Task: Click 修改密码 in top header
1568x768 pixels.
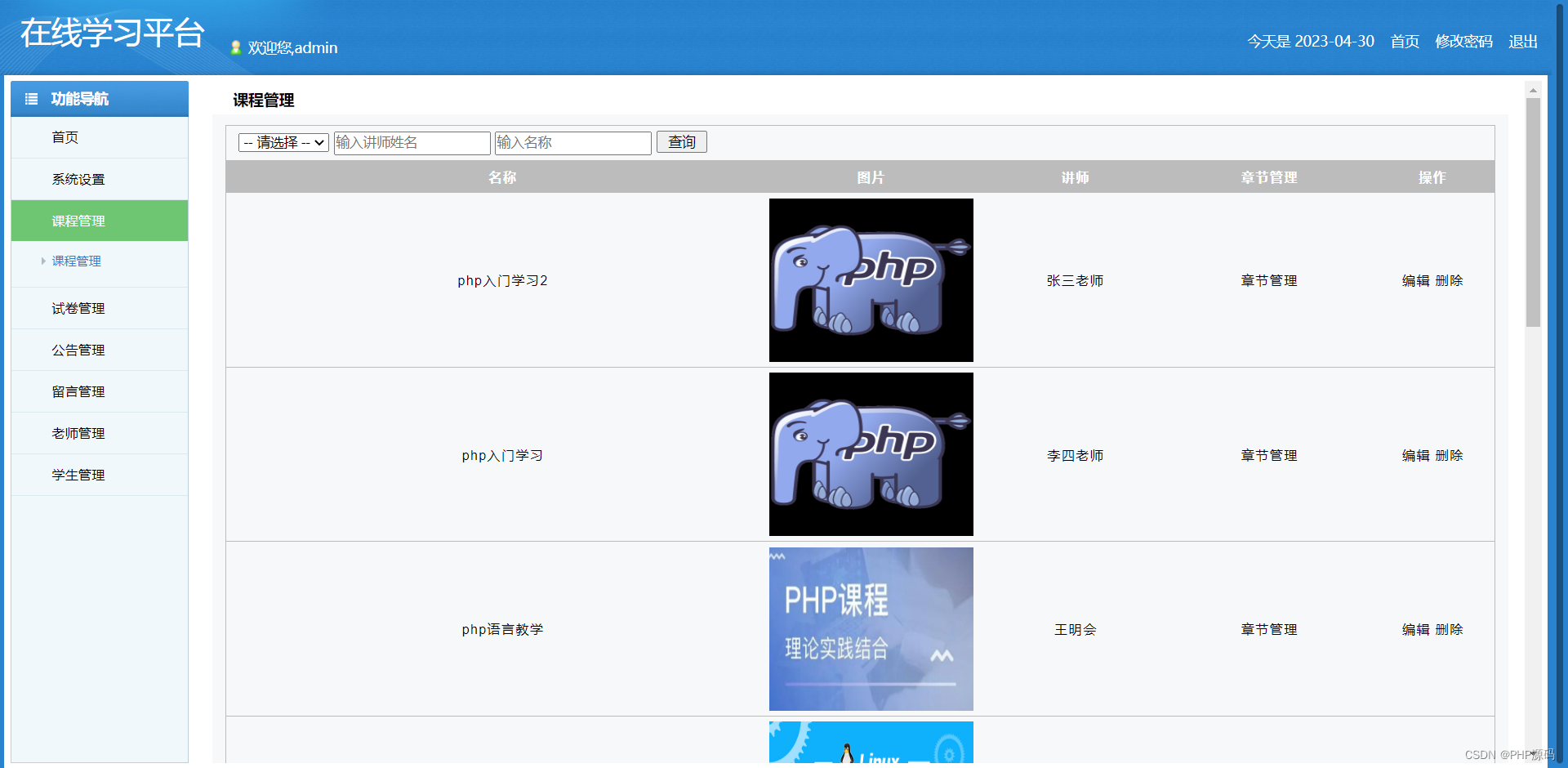Action: pos(1463,42)
